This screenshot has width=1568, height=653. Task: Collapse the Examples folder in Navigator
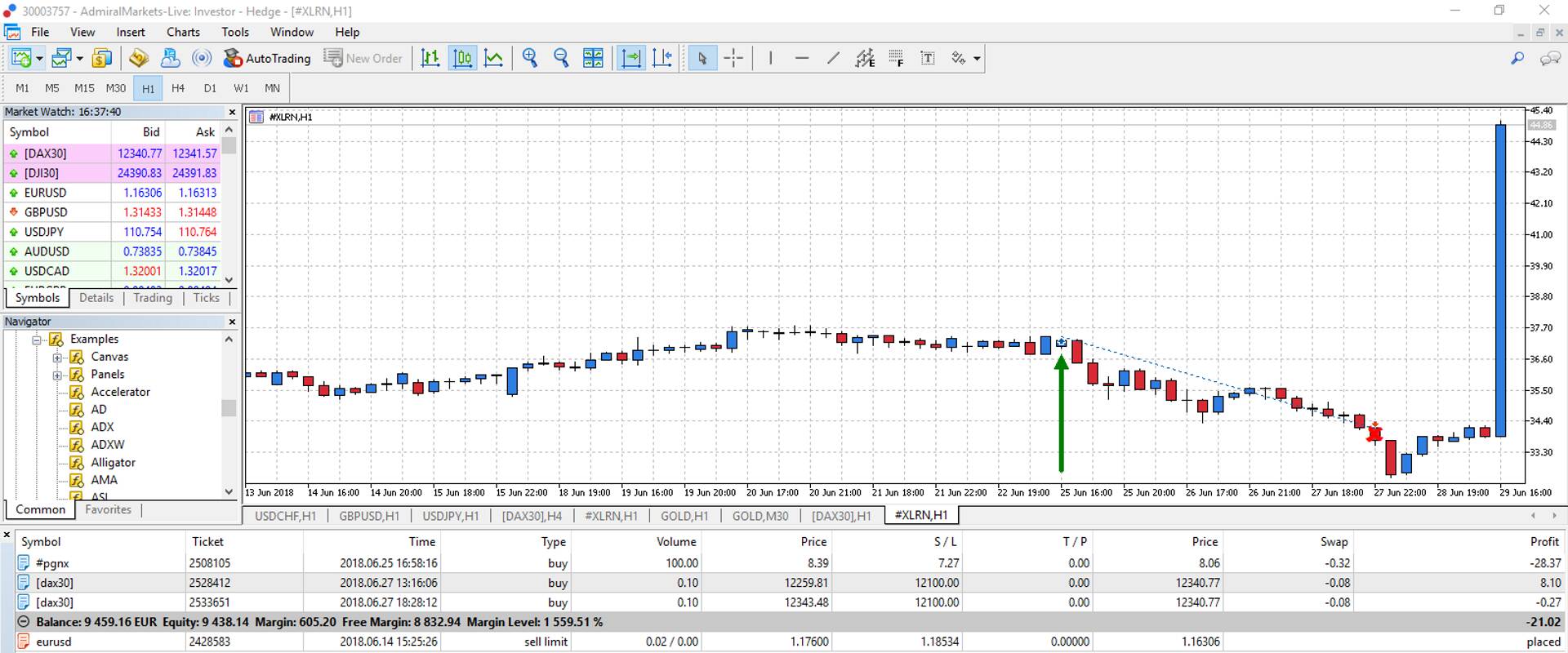37,340
